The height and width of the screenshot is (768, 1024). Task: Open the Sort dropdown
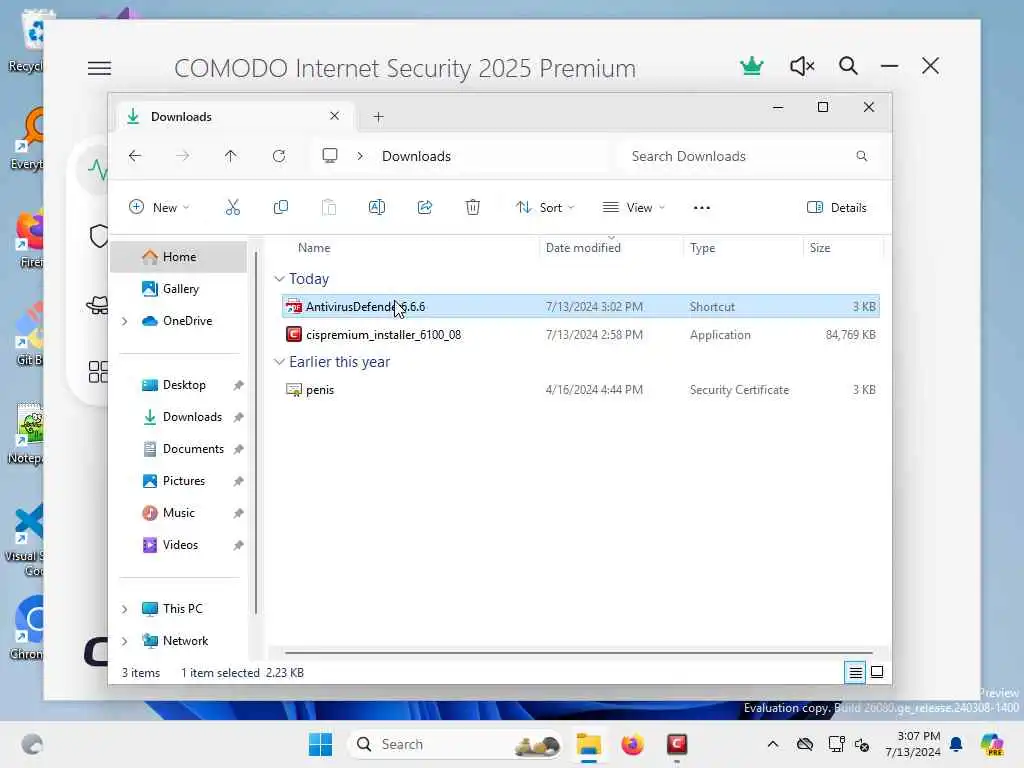coord(545,208)
